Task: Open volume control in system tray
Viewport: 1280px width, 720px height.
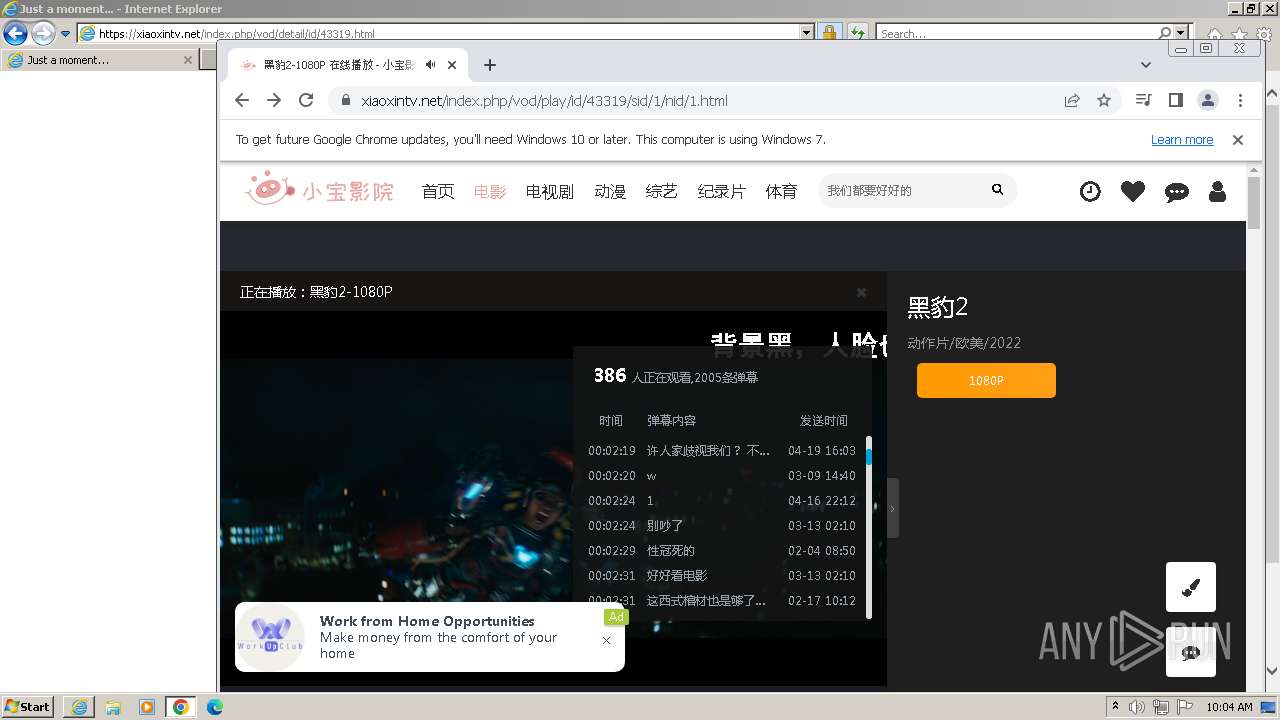Action: pyautogui.click(x=1137, y=707)
